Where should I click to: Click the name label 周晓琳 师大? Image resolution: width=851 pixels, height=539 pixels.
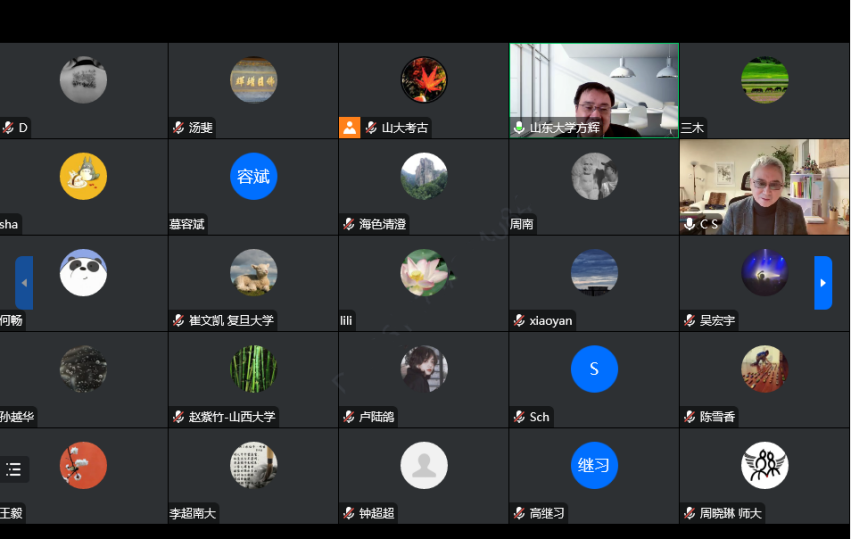pyautogui.click(x=730, y=513)
